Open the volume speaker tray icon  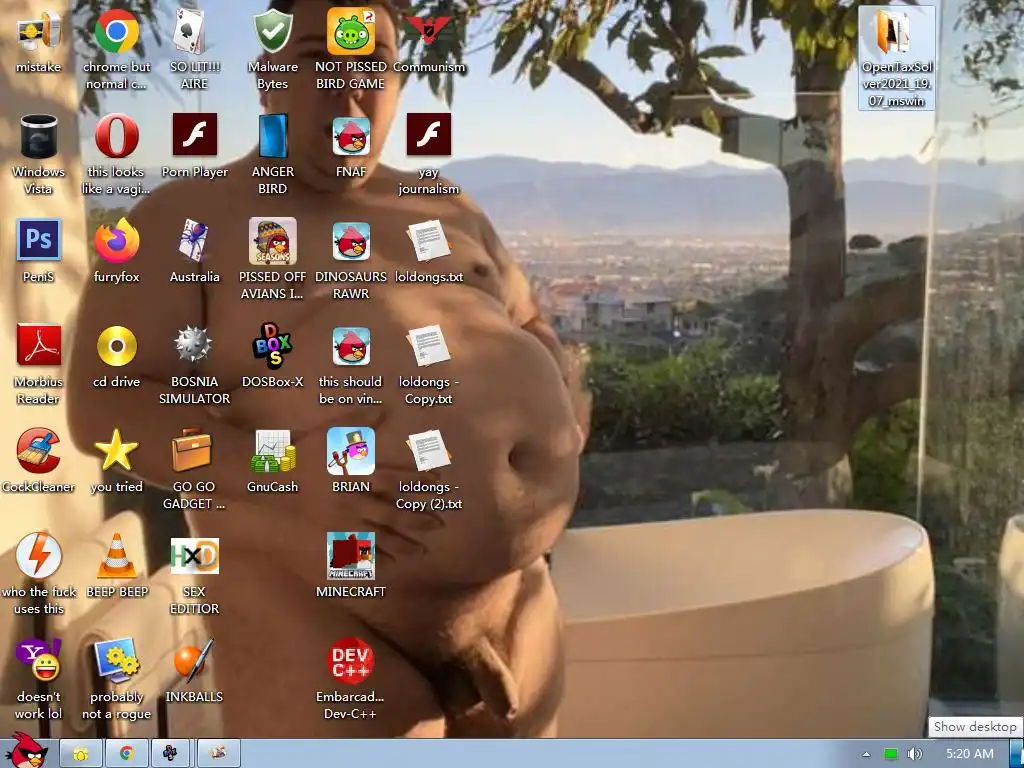pyautogui.click(x=914, y=754)
